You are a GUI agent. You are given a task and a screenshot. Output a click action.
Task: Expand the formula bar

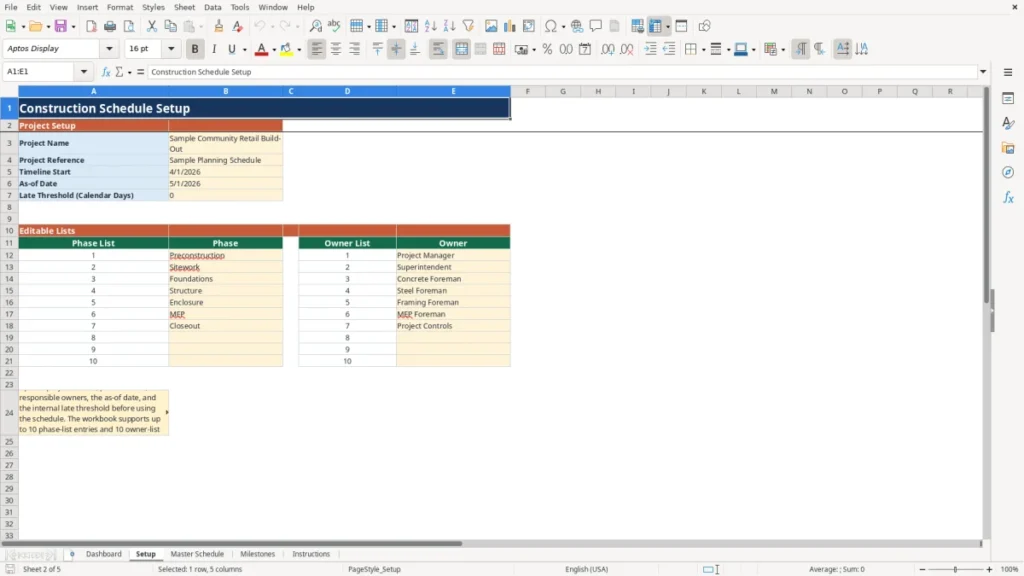[983, 72]
